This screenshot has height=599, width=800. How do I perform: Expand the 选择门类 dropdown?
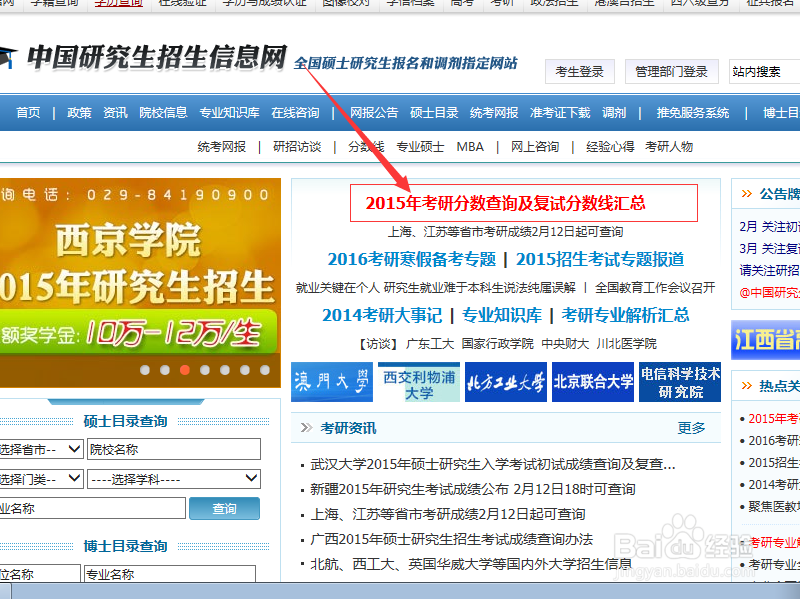click(x=41, y=479)
